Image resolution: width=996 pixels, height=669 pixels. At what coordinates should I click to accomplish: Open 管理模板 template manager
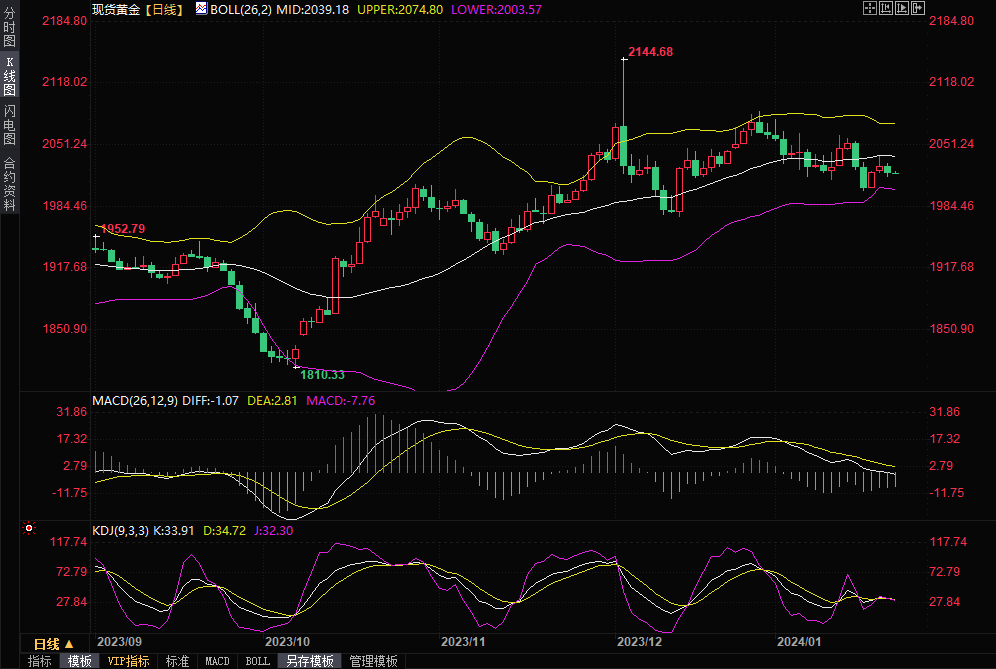tap(373, 661)
